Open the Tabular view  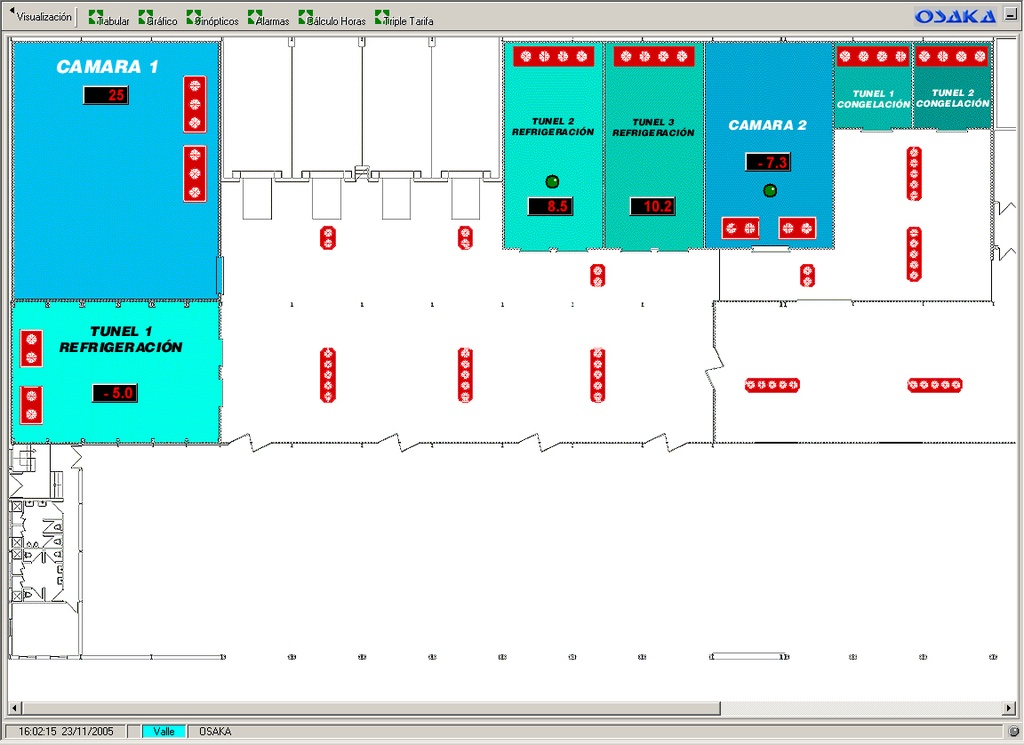coord(109,19)
